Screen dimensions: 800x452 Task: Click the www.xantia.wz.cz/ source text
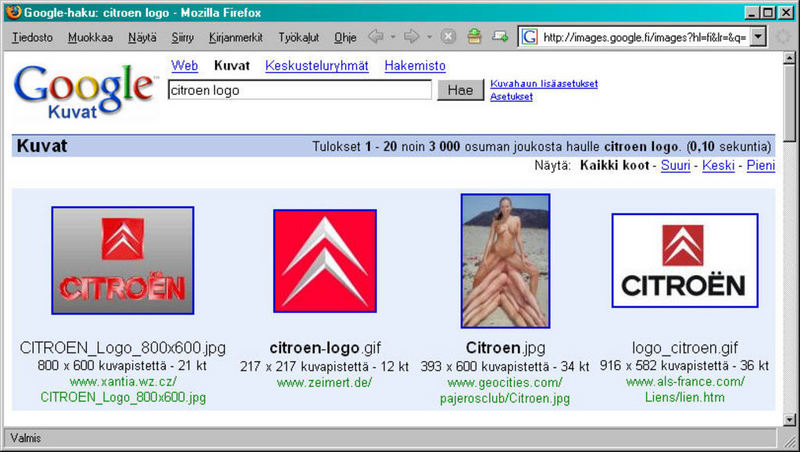(123, 382)
